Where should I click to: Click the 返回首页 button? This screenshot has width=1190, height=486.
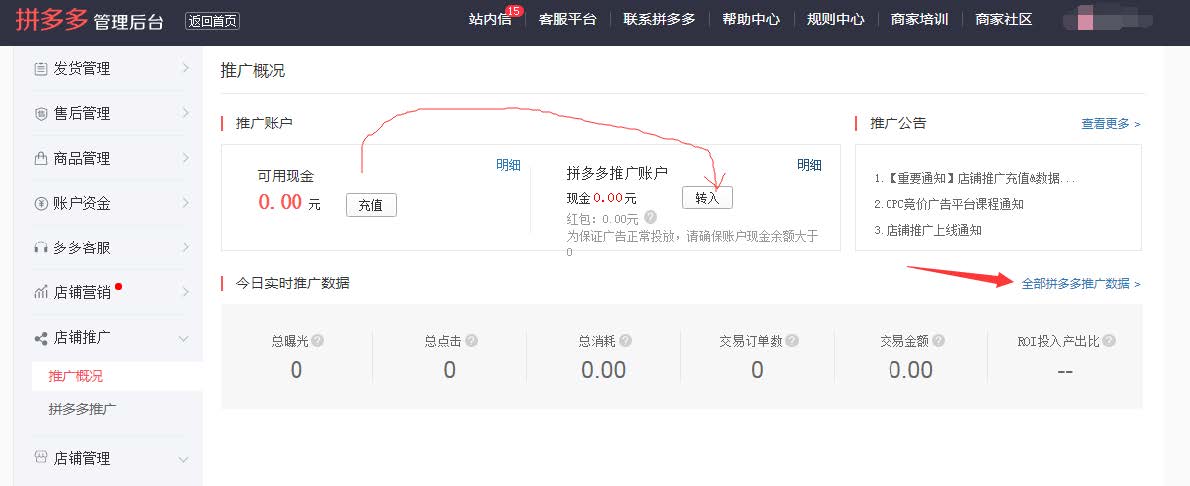(212, 21)
